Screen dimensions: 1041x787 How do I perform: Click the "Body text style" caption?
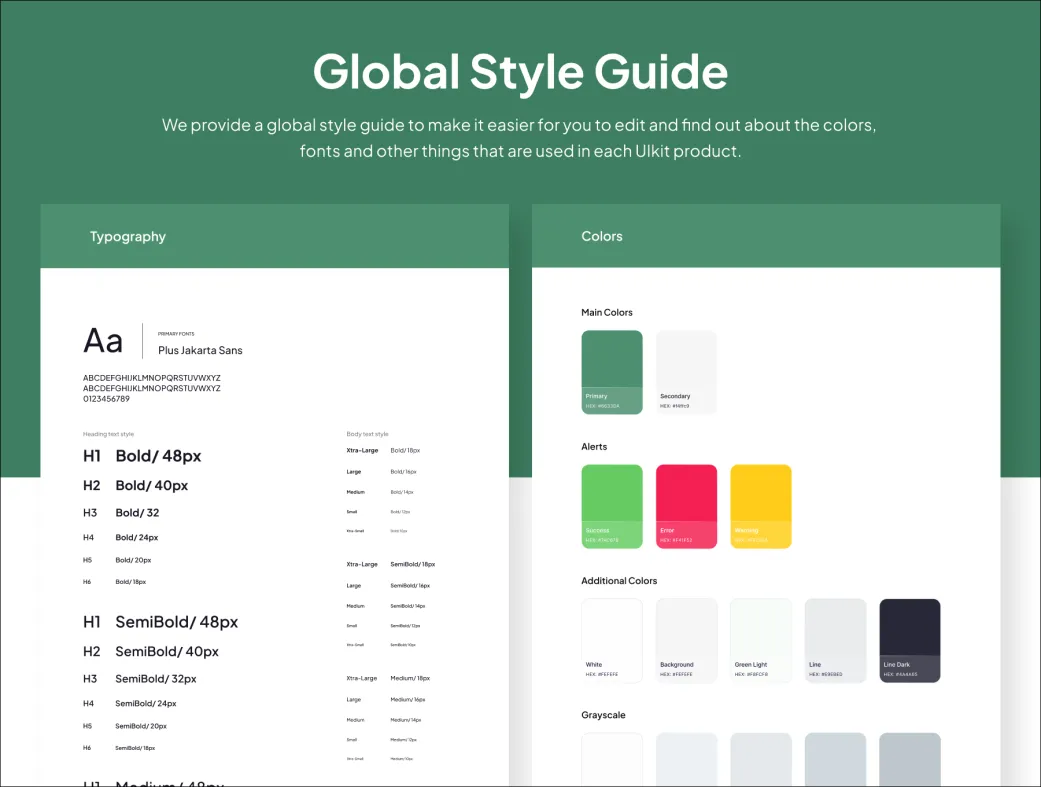(367, 434)
